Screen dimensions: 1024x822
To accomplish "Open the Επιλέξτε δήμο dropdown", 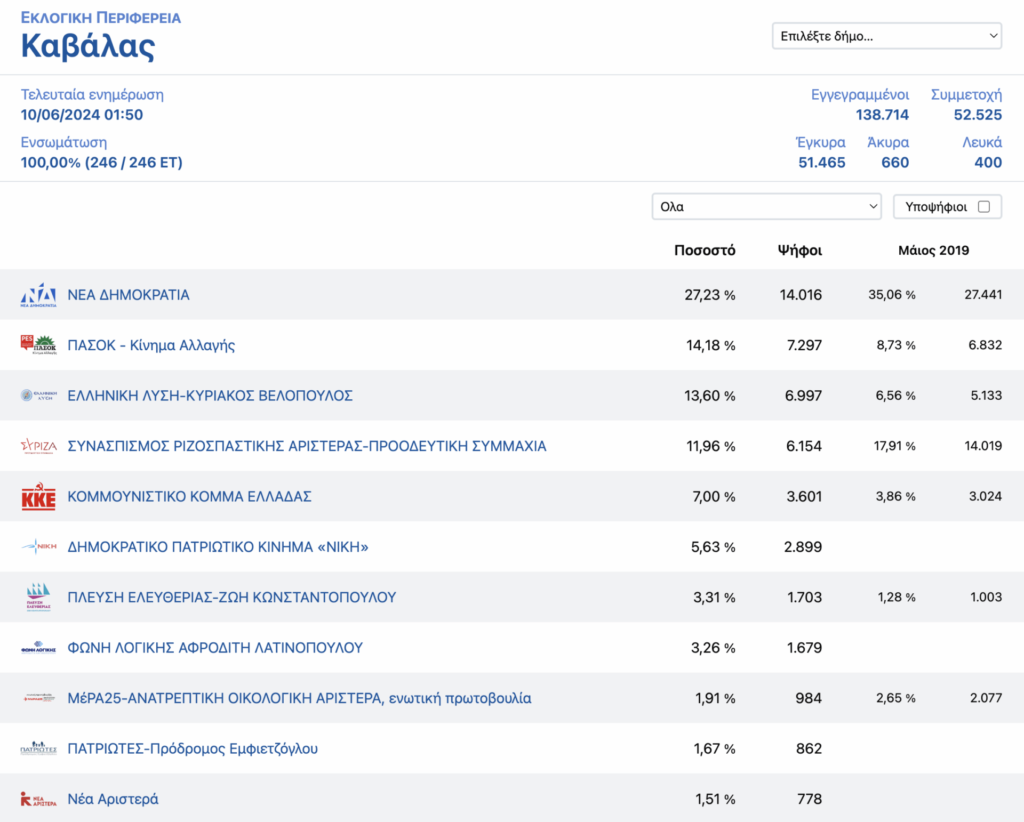I will pyautogui.click(x=887, y=36).
